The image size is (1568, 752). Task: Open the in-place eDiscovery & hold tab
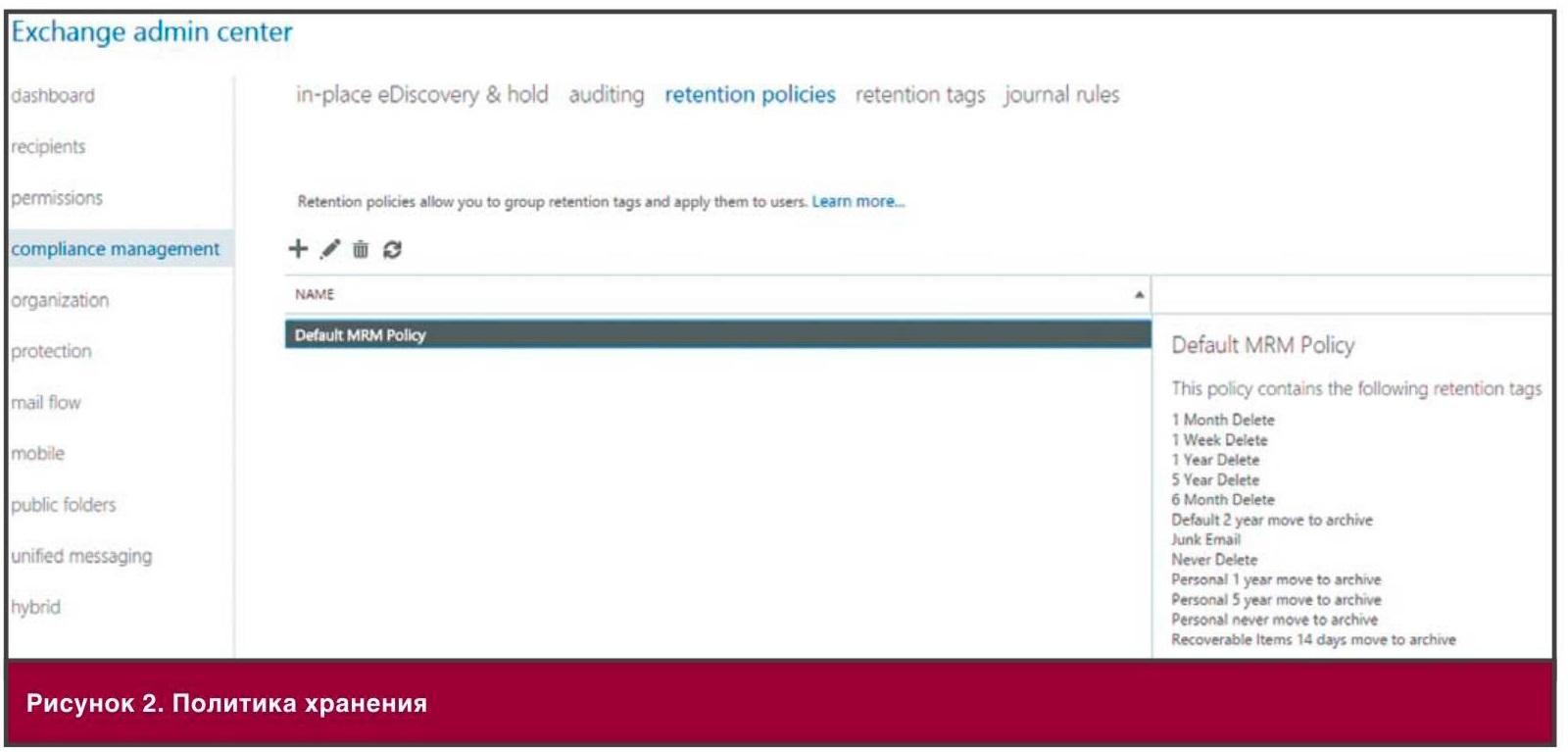(422, 94)
